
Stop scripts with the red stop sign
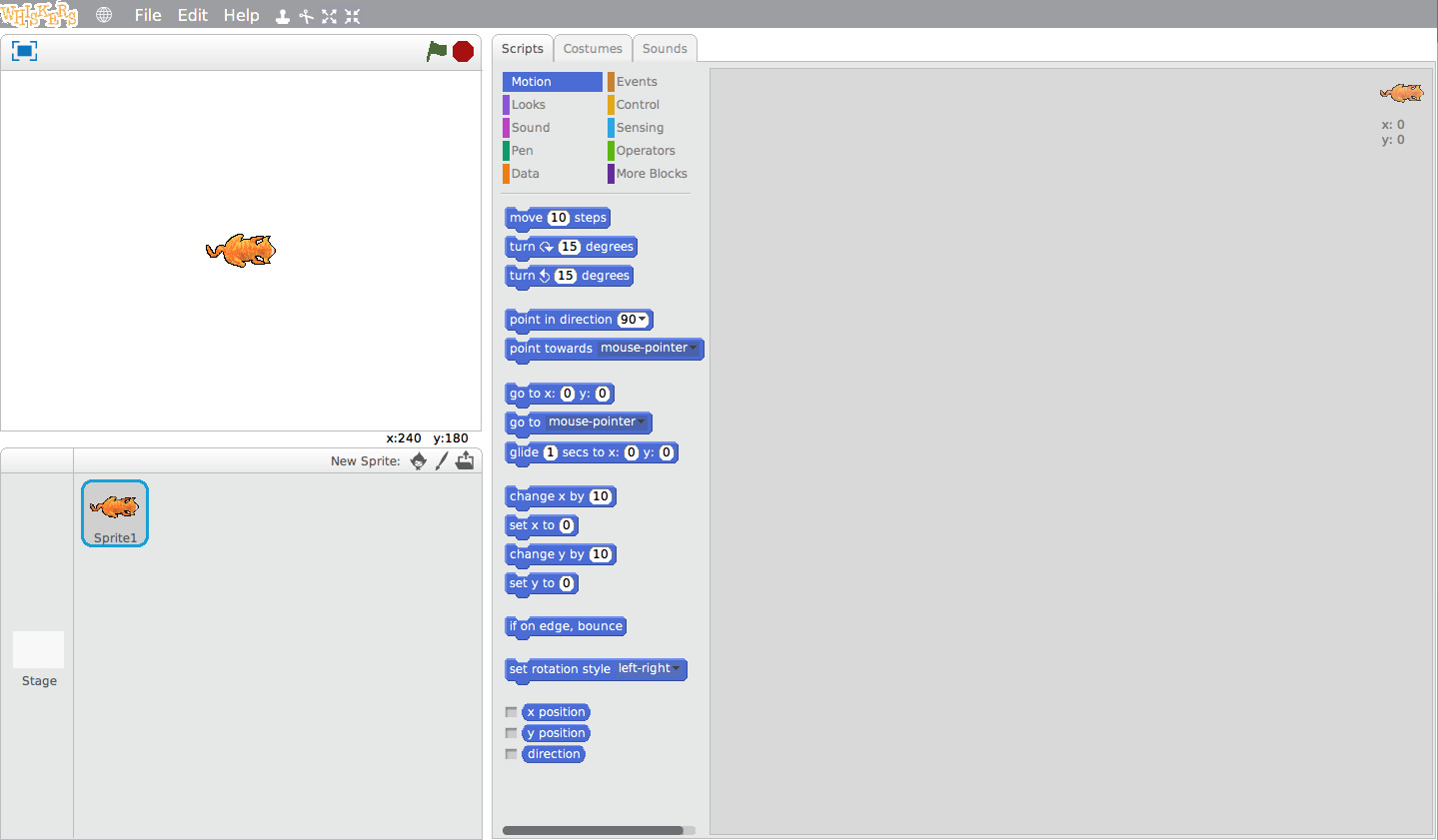pos(463,51)
